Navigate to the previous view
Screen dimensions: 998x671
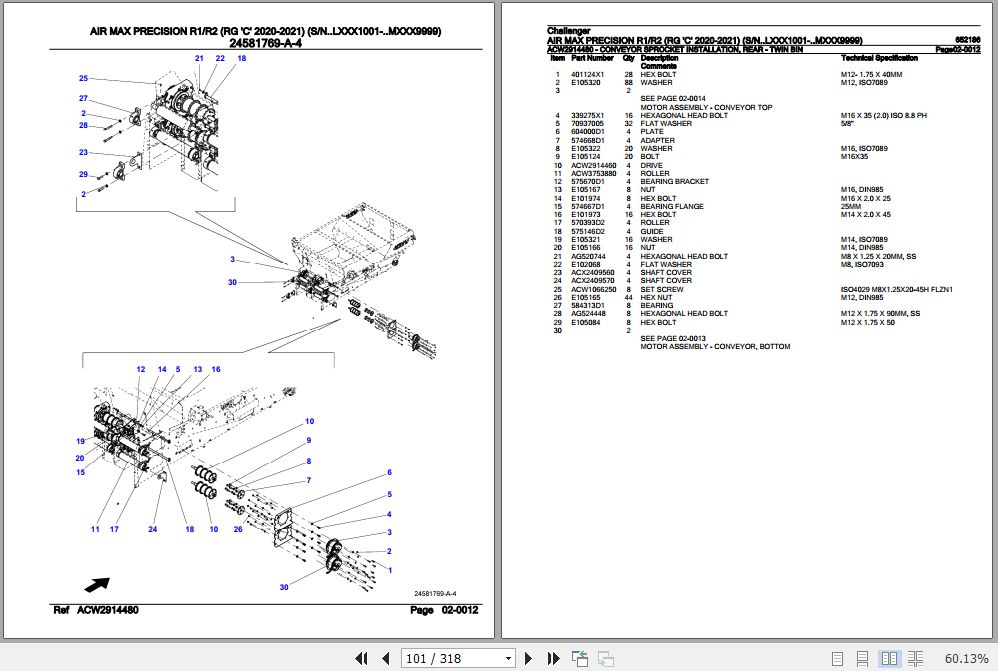tap(580, 658)
